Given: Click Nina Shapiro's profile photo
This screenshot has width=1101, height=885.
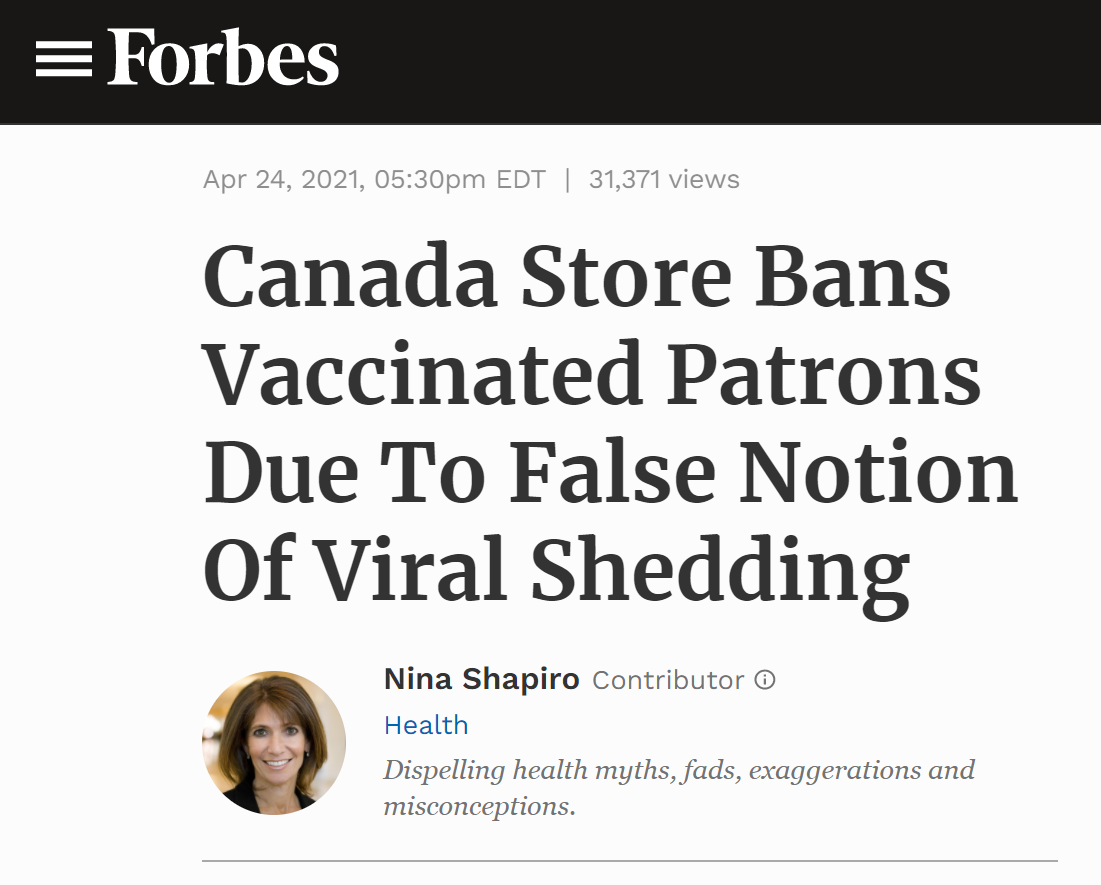Looking at the screenshot, I should pyautogui.click(x=274, y=742).
